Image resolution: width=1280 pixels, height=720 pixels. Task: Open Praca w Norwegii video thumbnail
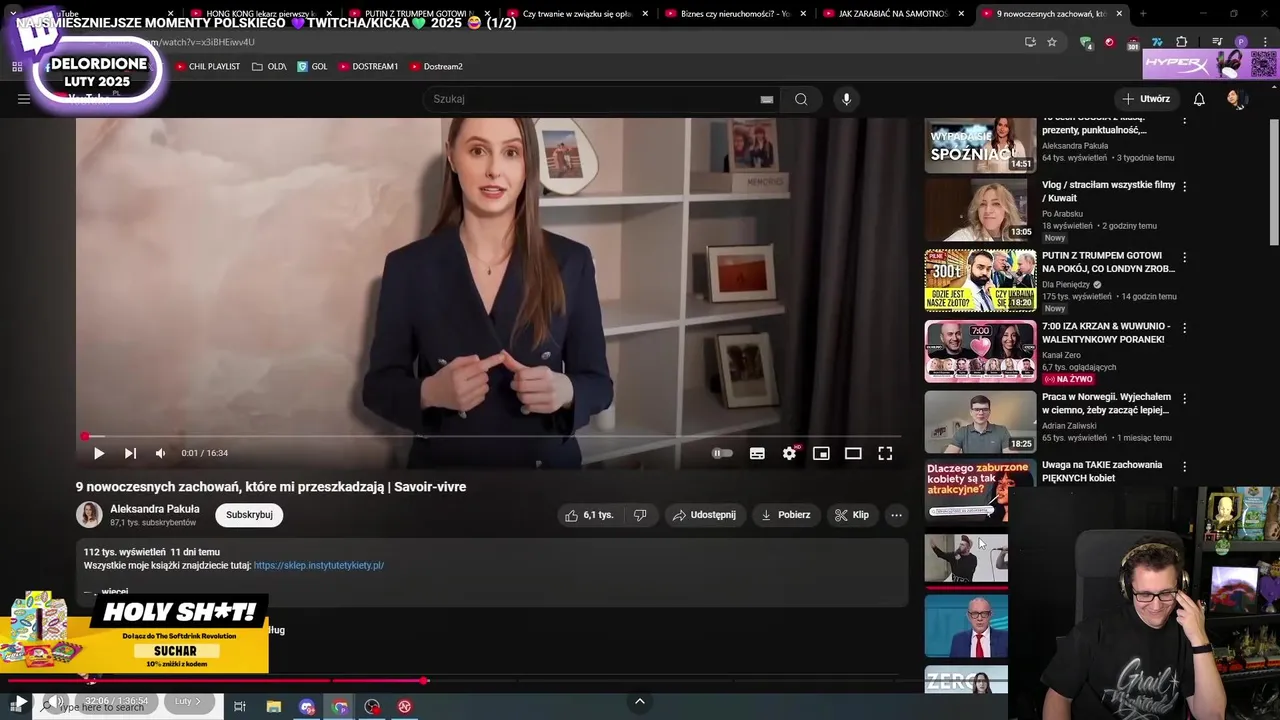coord(980,421)
